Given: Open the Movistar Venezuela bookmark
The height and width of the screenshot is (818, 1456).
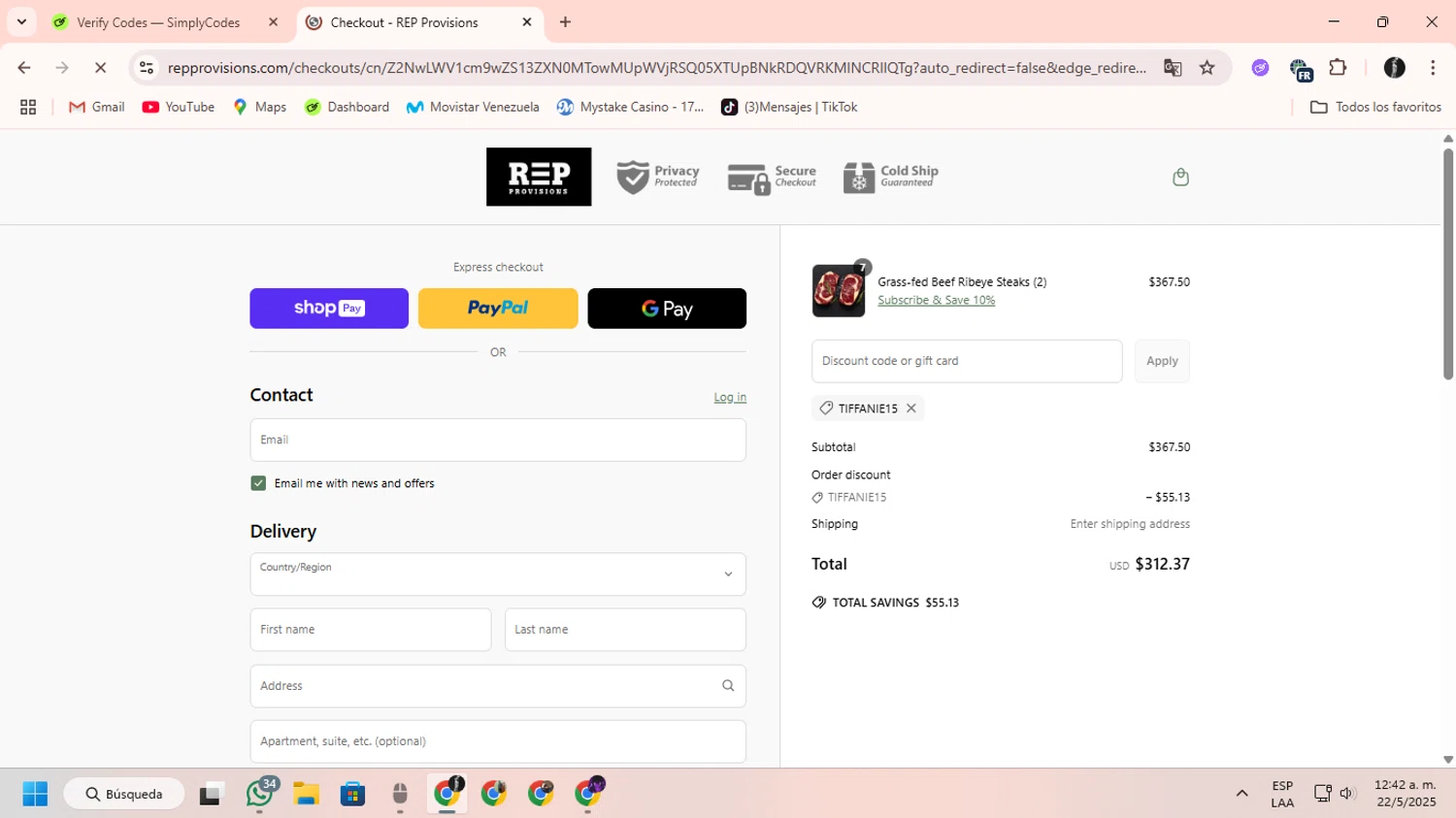Looking at the screenshot, I should [473, 108].
